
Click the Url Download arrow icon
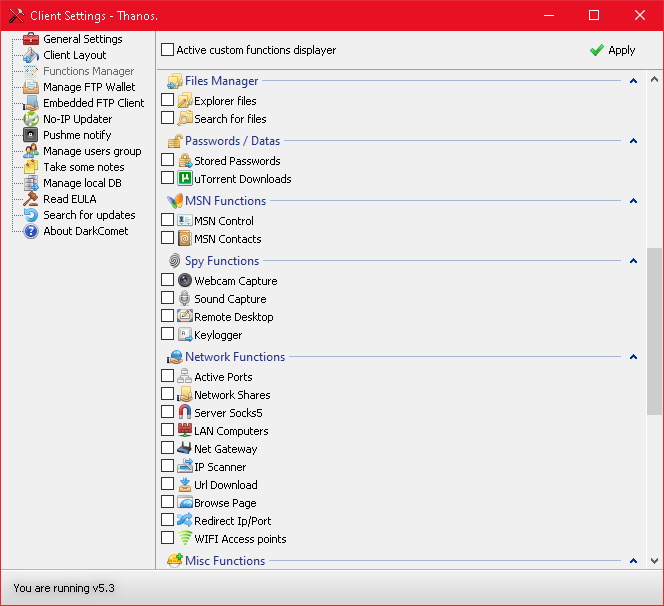[185, 485]
